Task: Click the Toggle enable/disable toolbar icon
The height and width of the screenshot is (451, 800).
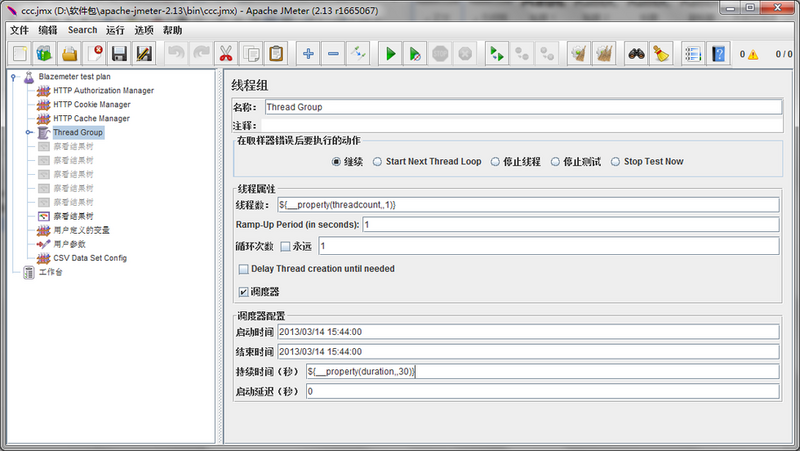Action: [x=358, y=54]
